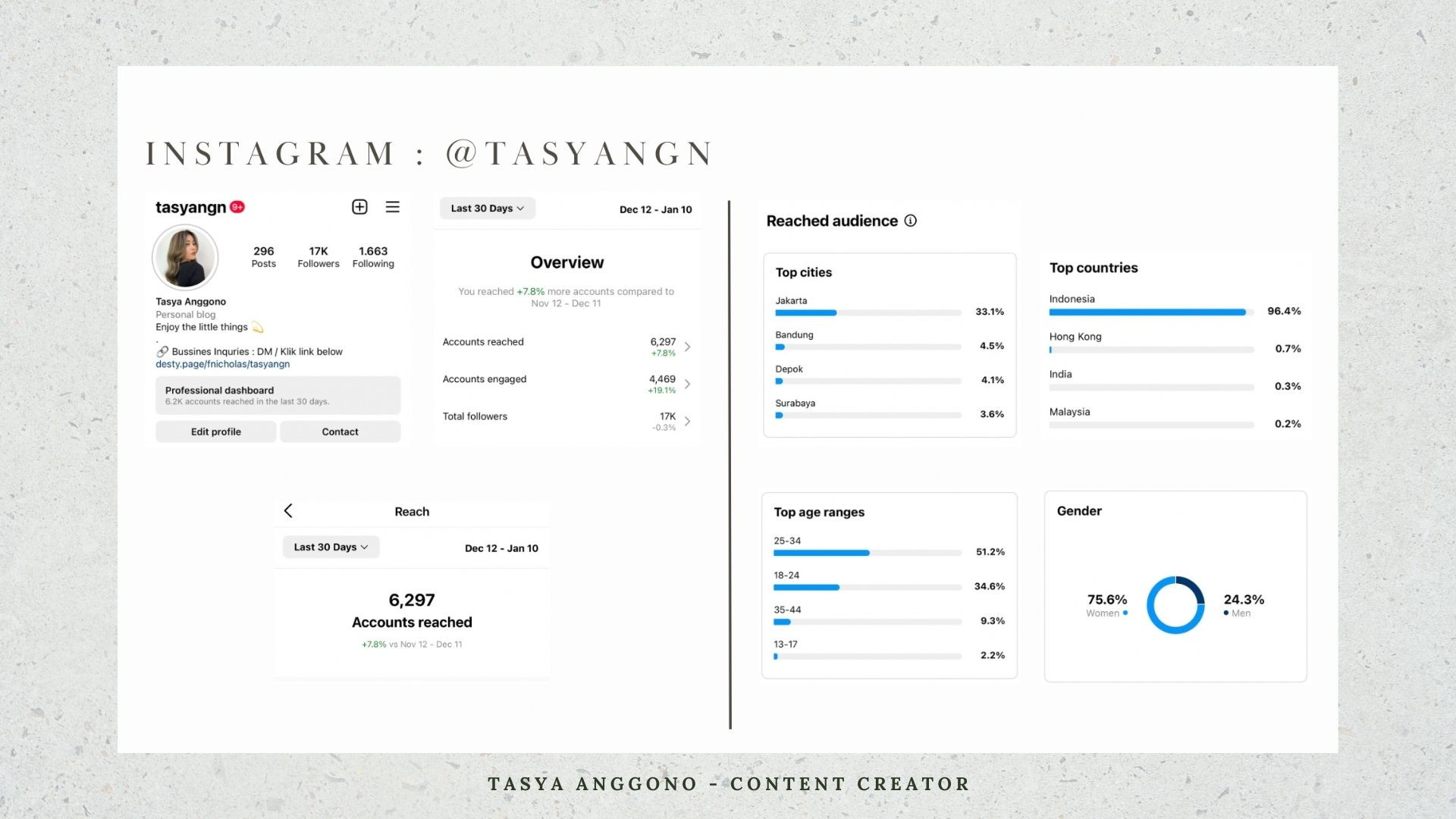Open the profile picture of Tasya Anggono

(185, 258)
